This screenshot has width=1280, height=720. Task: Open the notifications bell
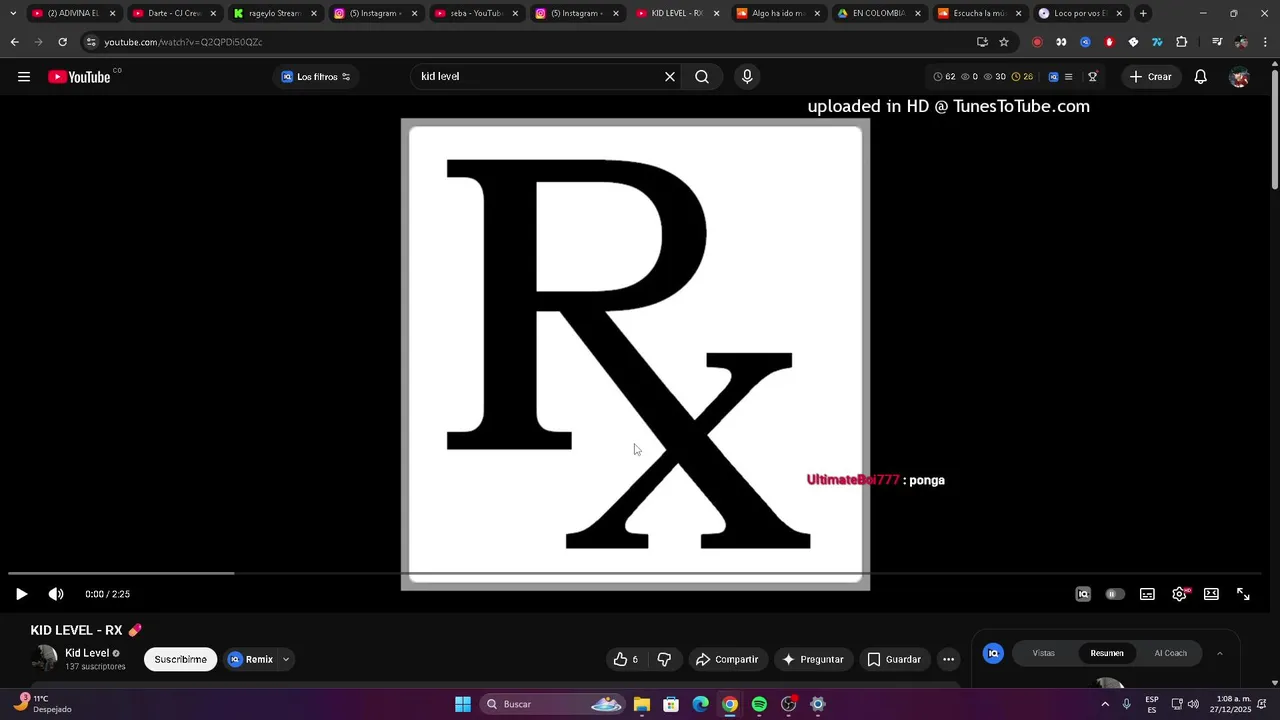1201,77
